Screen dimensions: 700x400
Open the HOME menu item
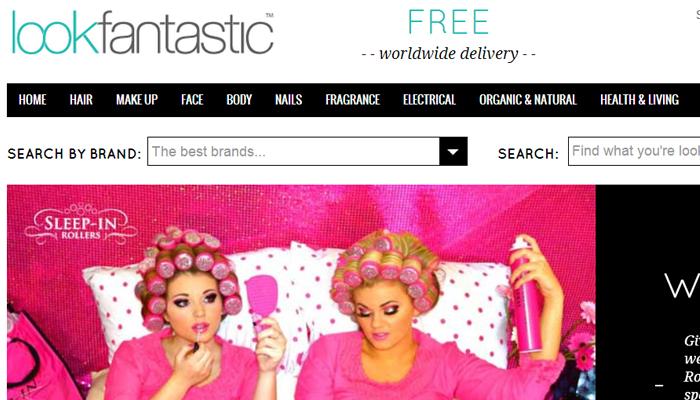coord(32,100)
